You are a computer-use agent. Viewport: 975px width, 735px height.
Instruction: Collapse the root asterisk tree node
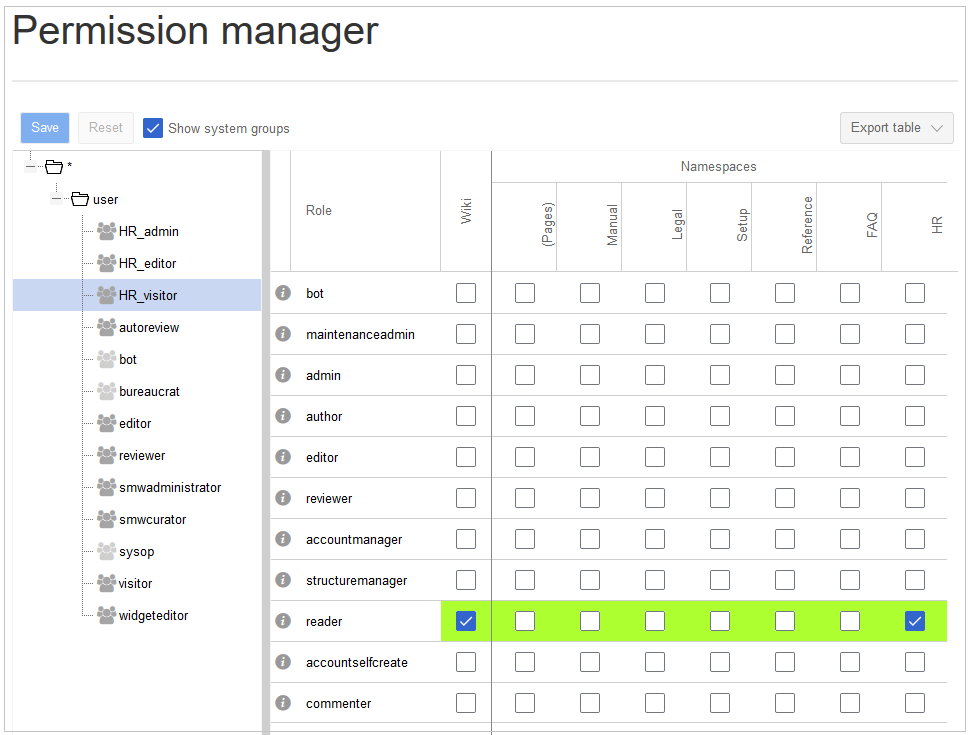[31, 166]
